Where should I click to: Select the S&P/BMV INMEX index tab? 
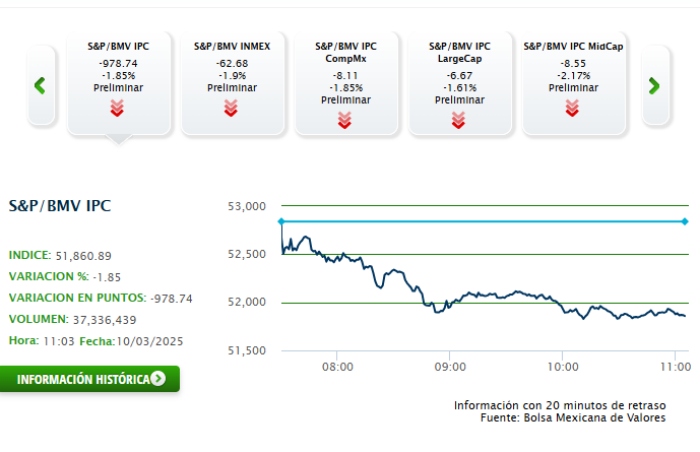(x=232, y=70)
